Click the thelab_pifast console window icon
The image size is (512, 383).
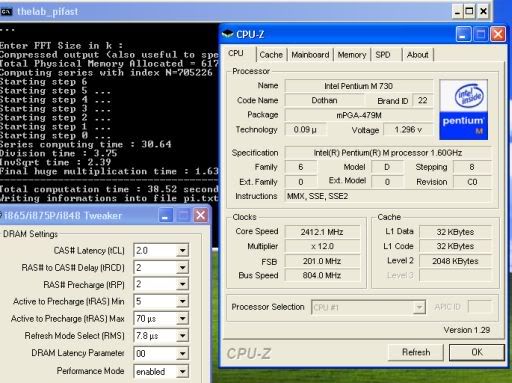[x=6, y=12]
